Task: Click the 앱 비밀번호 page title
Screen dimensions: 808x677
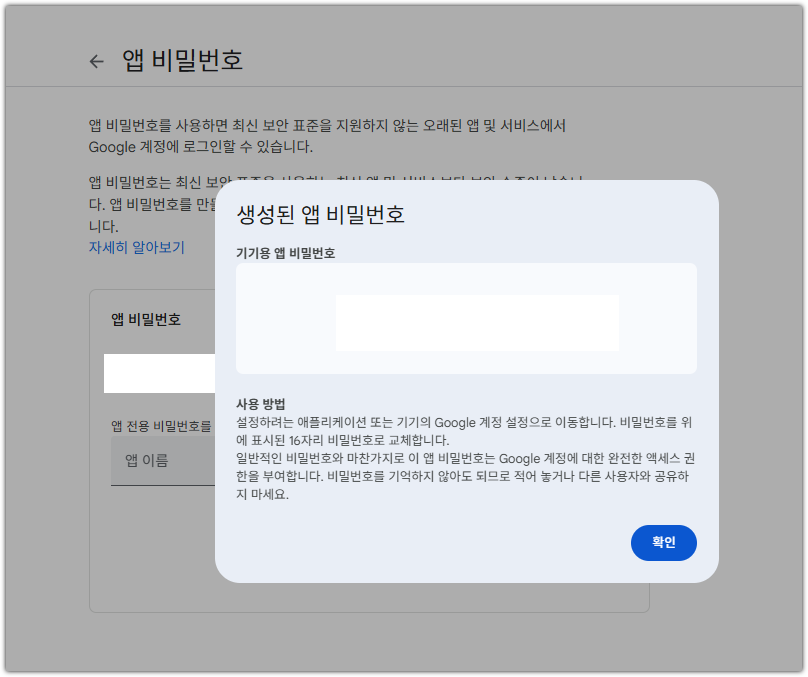Action: [x=182, y=60]
